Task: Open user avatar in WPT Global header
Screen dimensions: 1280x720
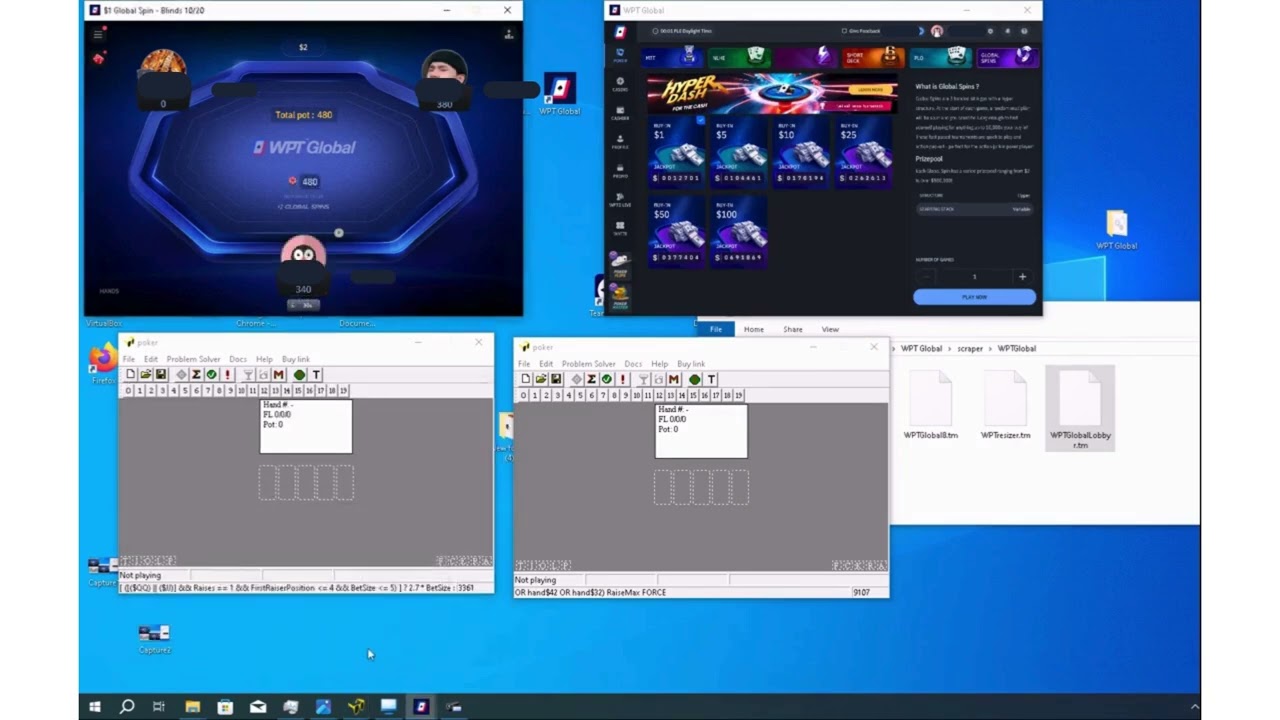Action: [937, 31]
